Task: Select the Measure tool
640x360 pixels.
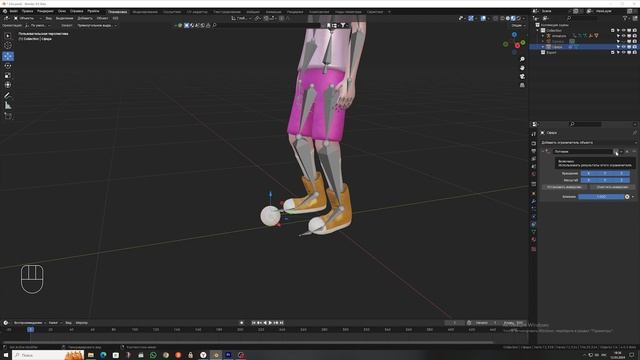Action: [8, 105]
